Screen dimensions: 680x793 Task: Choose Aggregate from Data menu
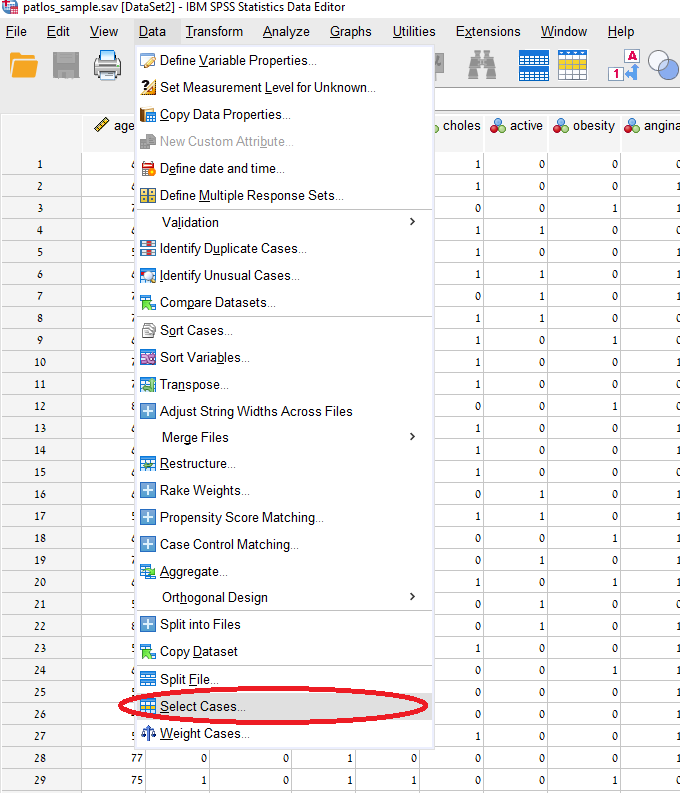[x=193, y=572]
